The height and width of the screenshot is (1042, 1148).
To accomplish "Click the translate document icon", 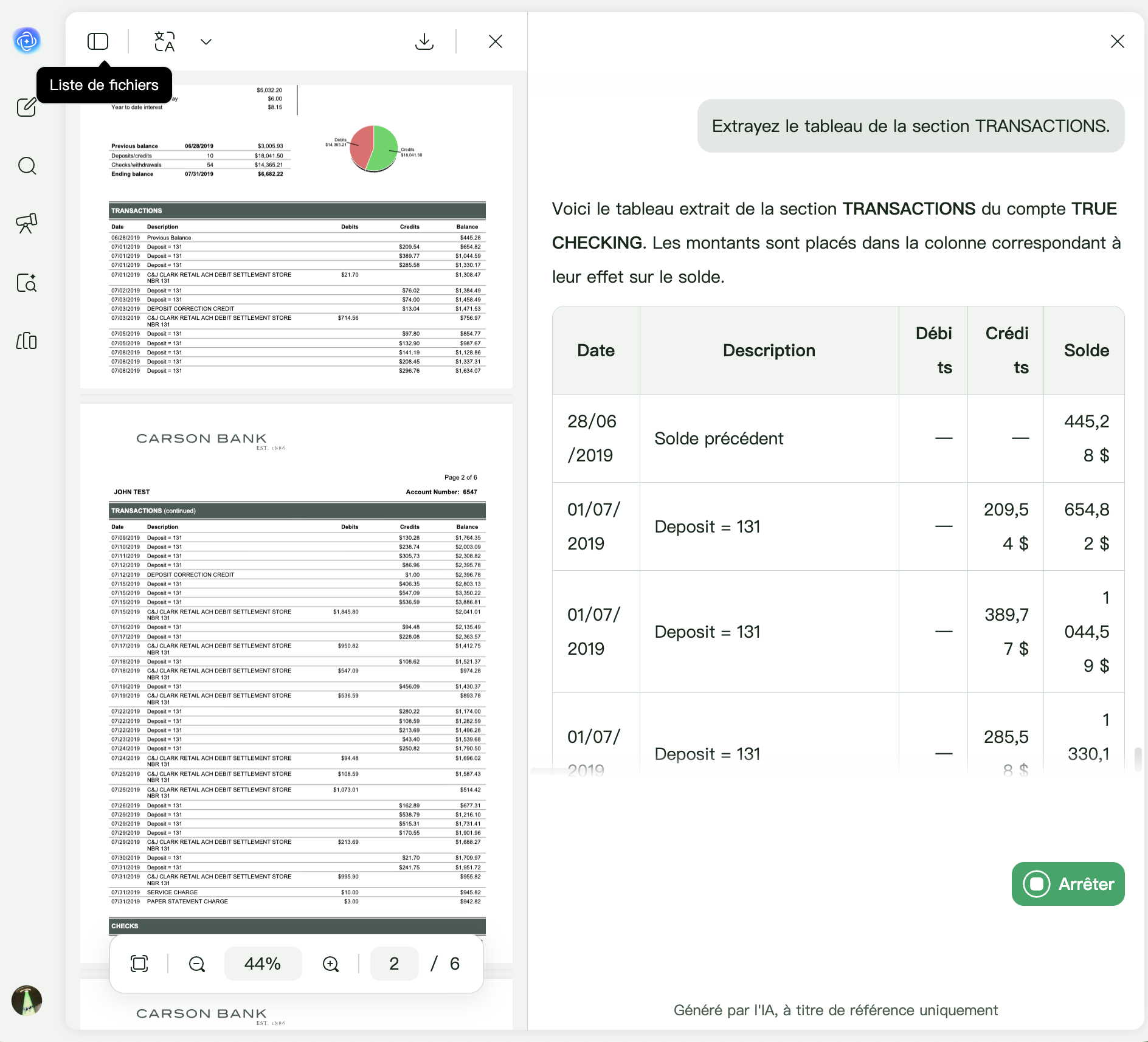I will pos(164,41).
